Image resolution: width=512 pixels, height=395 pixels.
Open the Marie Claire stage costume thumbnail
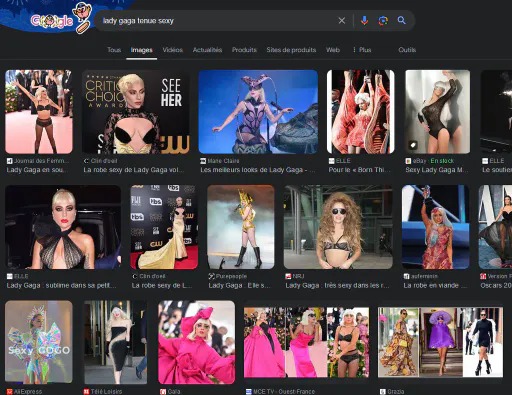(258, 112)
